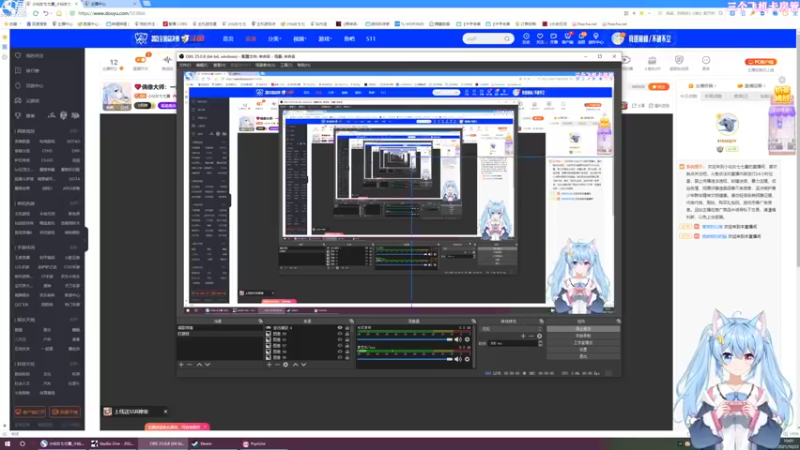Open the Douyu watch history clock icon
The height and width of the screenshot is (450, 800).
[526, 38]
